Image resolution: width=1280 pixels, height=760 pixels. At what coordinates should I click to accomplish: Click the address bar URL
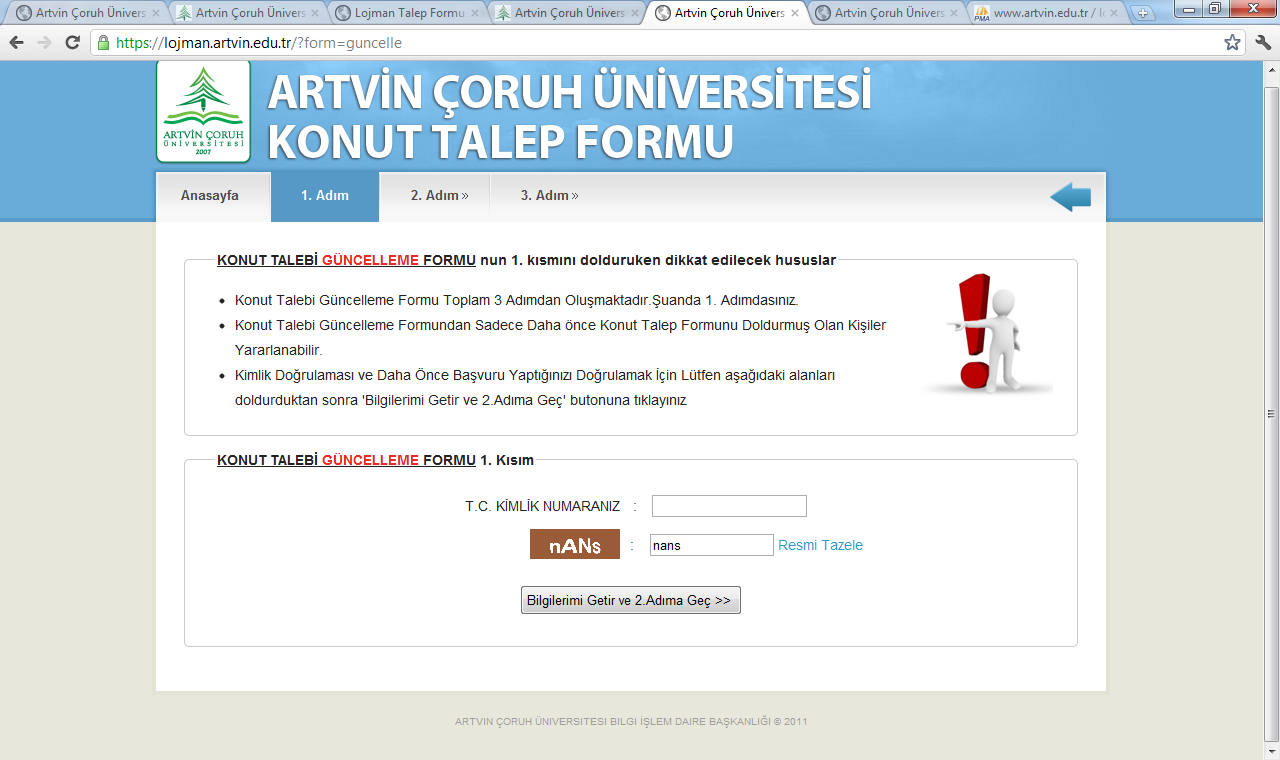260,43
